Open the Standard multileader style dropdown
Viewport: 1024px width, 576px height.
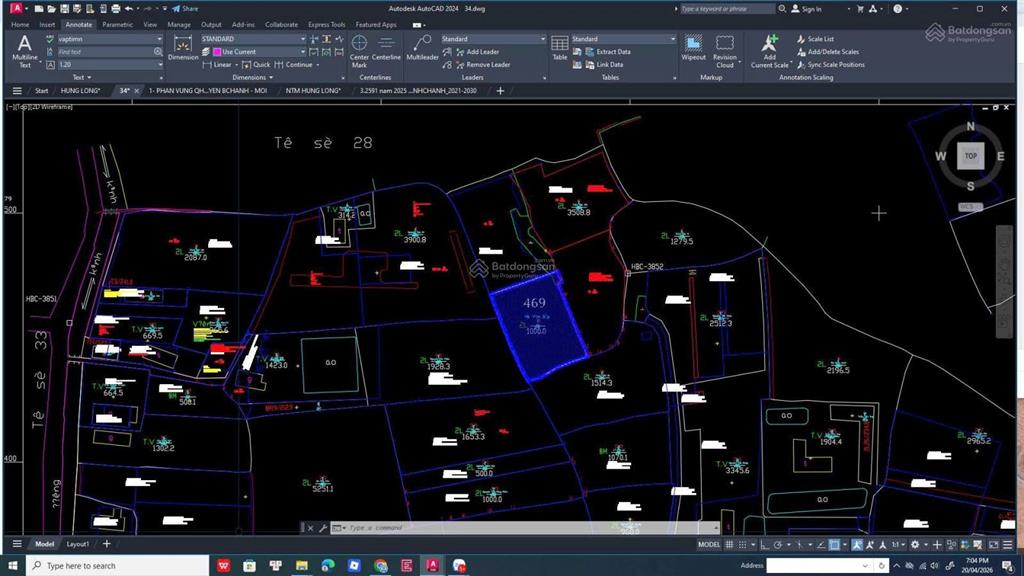click(x=493, y=39)
